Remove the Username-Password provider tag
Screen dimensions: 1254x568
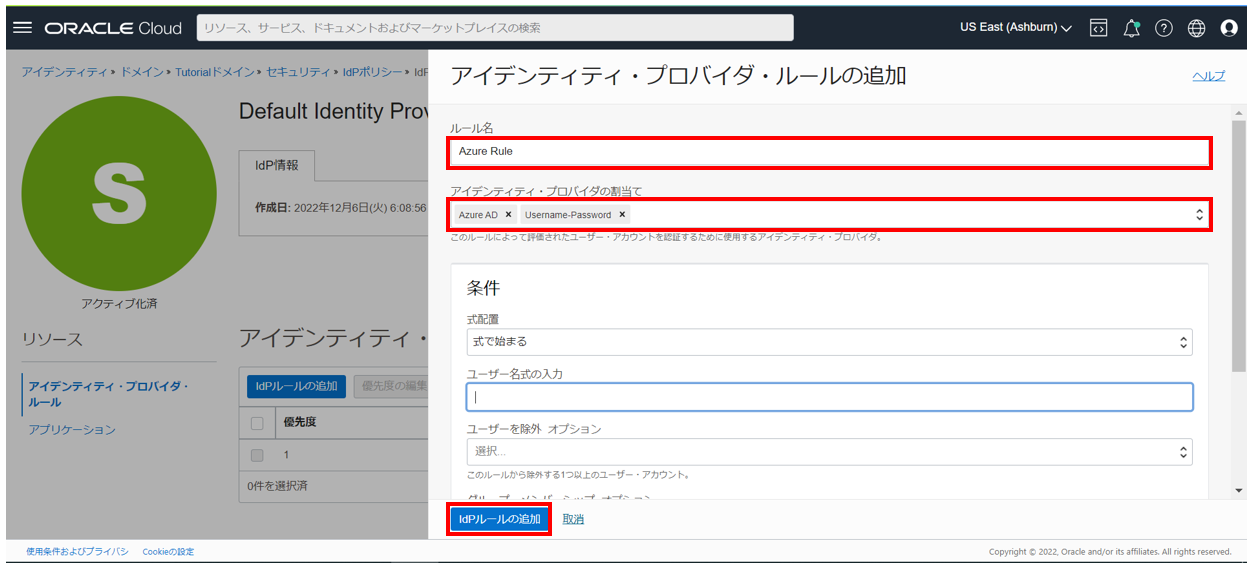622,215
